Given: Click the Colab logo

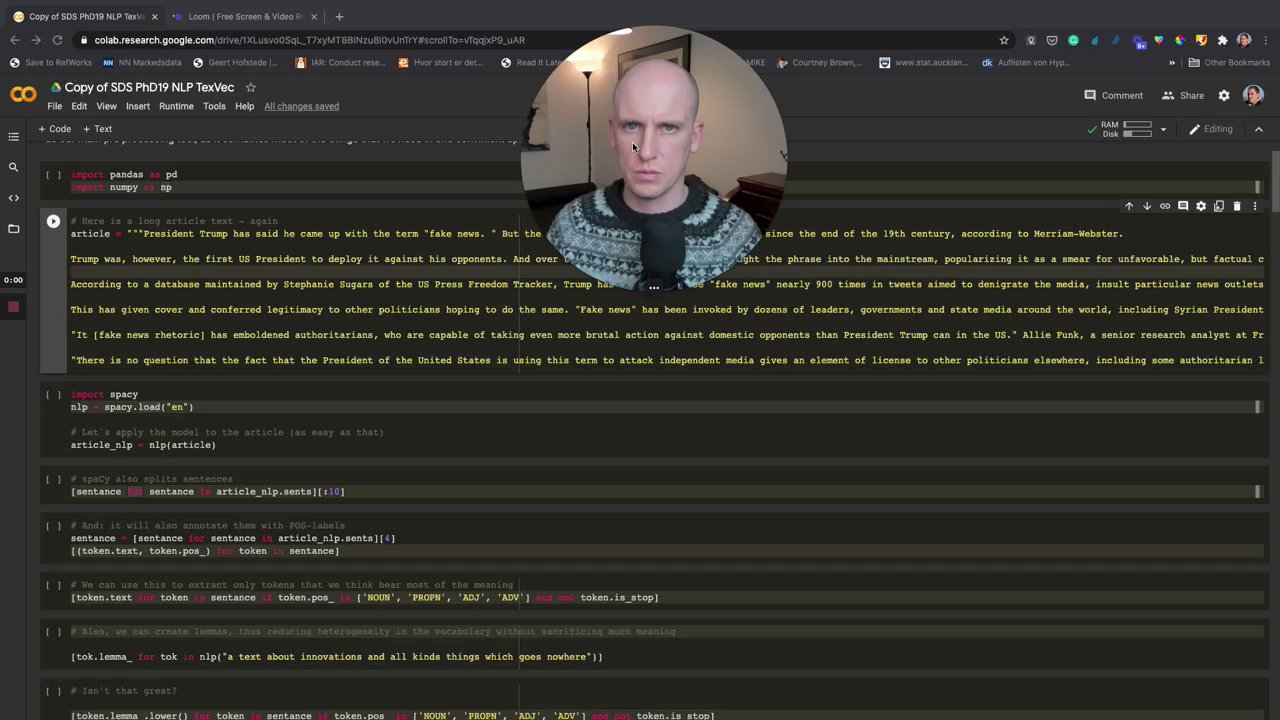Looking at the screenshot, I should click(23, 95).
